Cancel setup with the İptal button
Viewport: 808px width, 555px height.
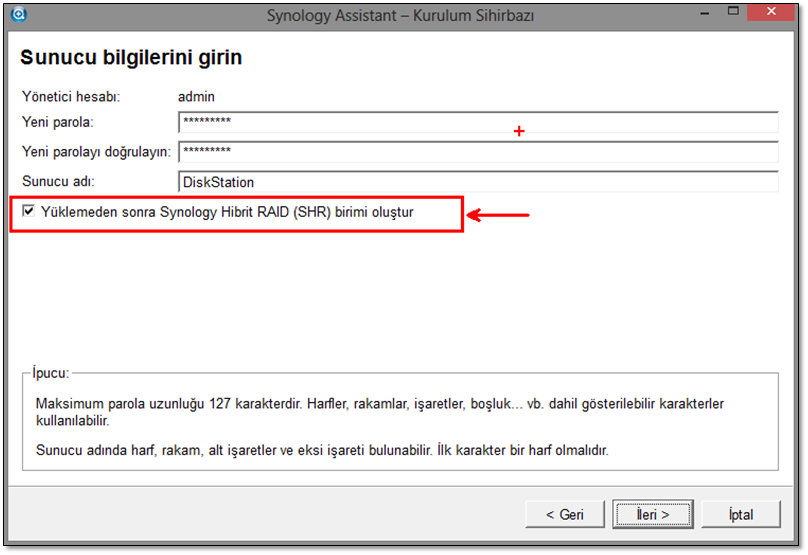(x=740, y=514)
